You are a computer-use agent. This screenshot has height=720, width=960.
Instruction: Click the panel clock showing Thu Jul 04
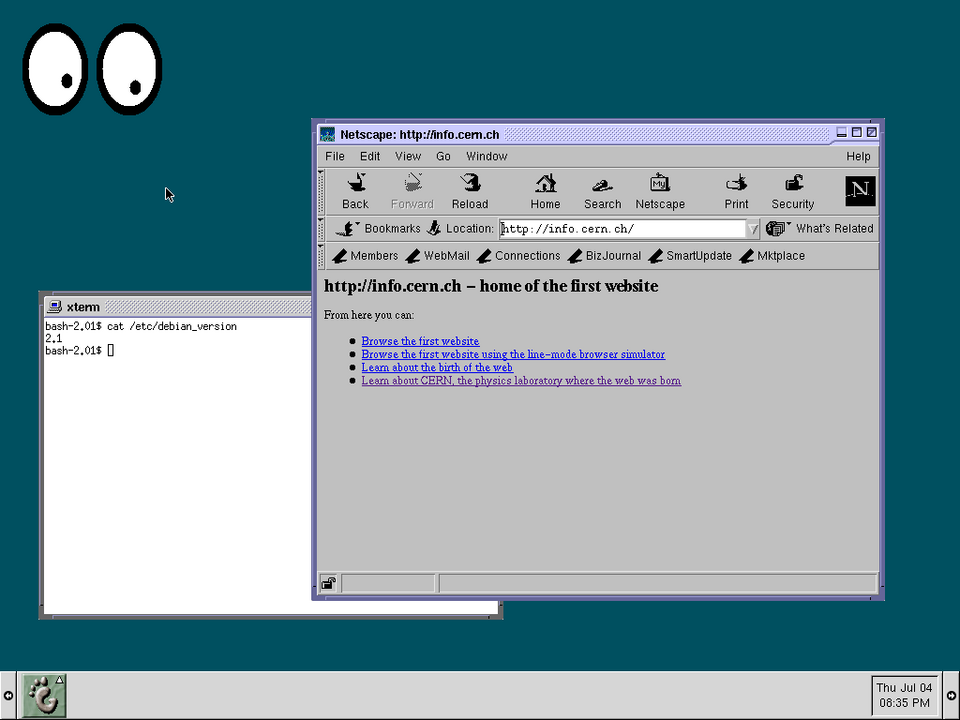[904, 696]
